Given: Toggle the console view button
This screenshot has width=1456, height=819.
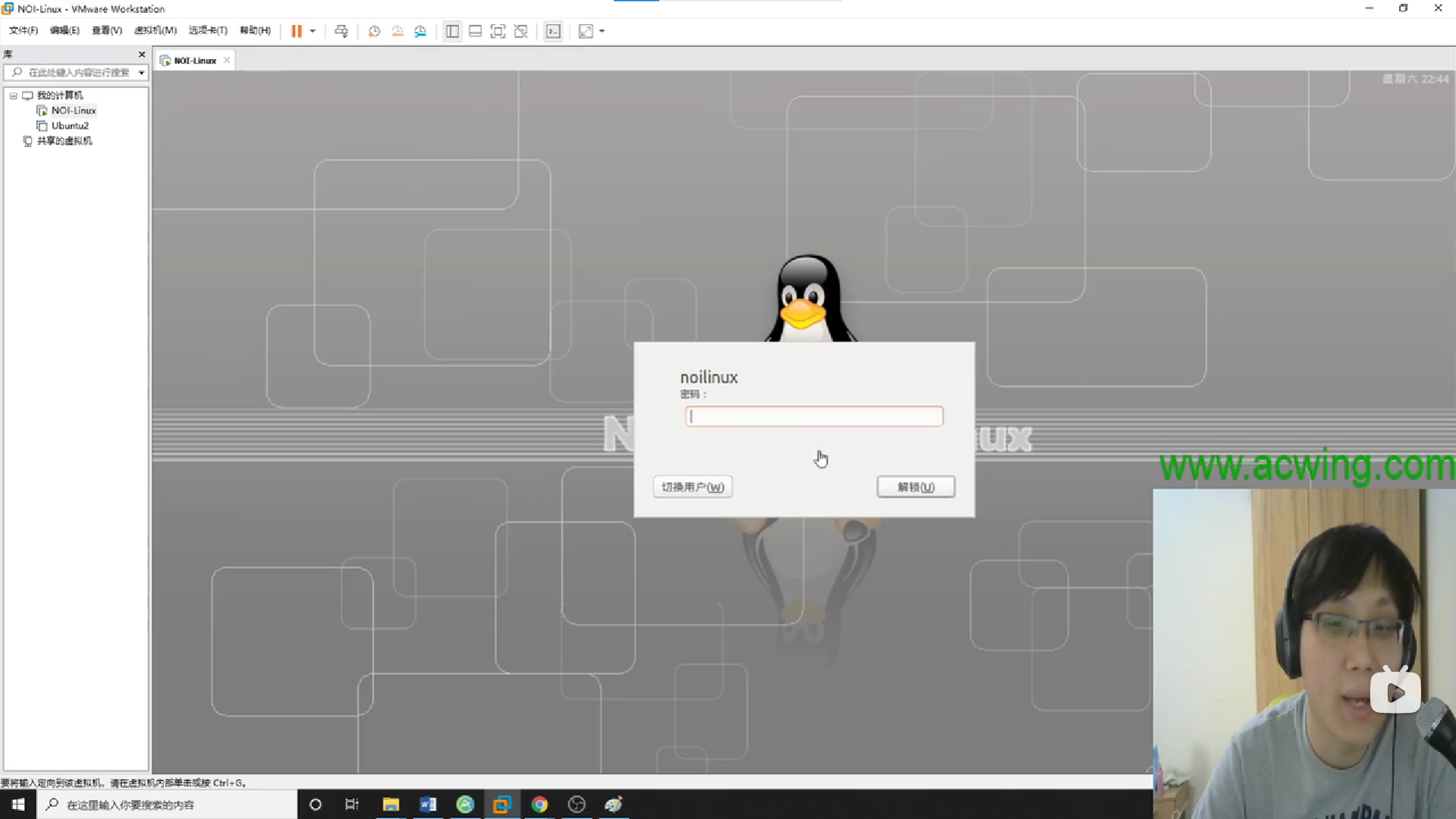Looking at the screenshot, I should tap(553, 31).
